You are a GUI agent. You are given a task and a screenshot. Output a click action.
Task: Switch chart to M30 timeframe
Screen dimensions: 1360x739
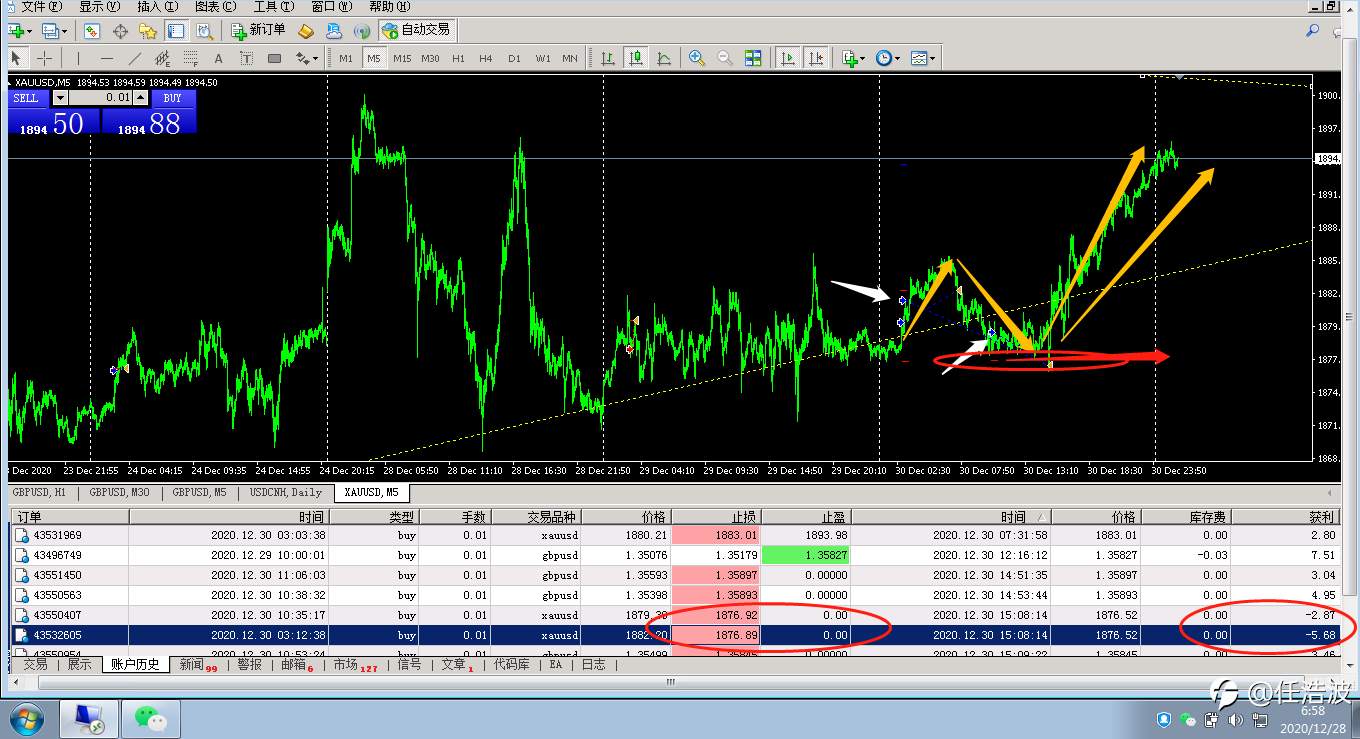[x=430, y=58]
